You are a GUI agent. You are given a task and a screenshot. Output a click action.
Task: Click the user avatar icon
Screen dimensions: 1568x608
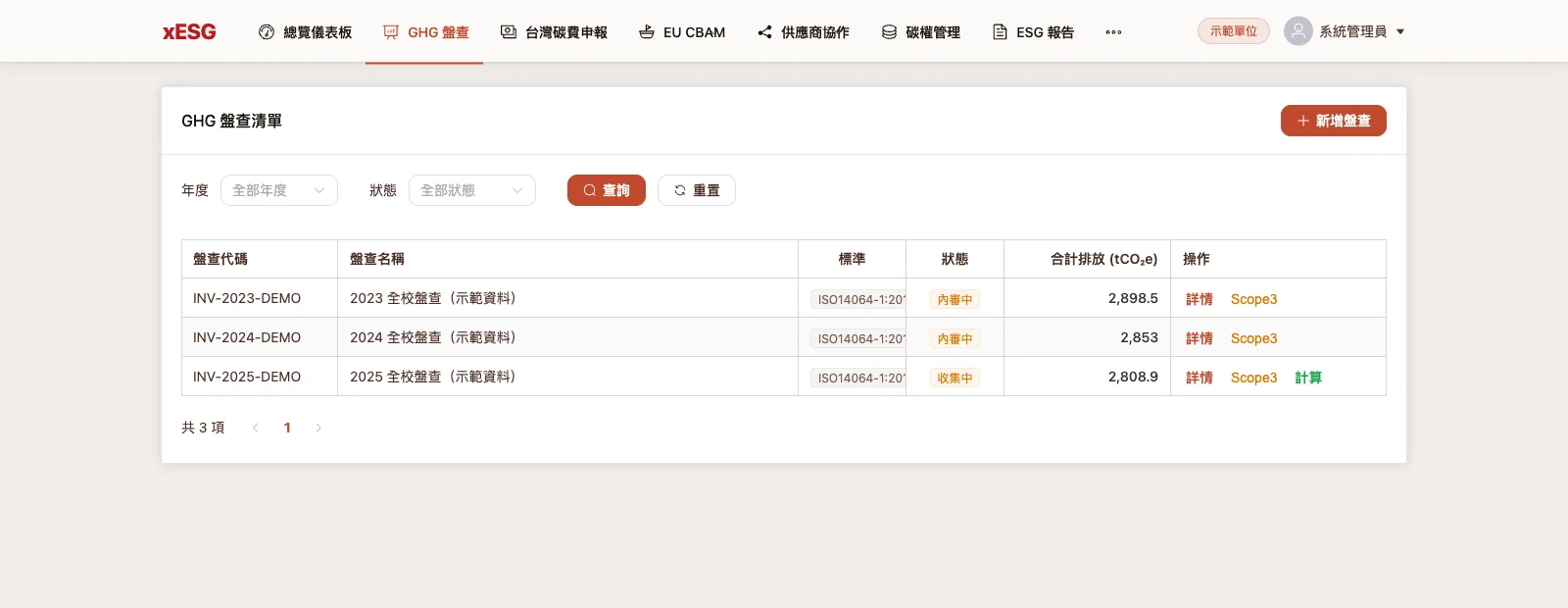[x=1298, y=31]
